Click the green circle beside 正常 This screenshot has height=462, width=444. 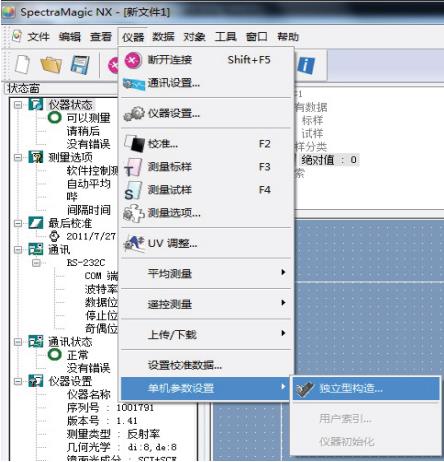pos(54,355)
